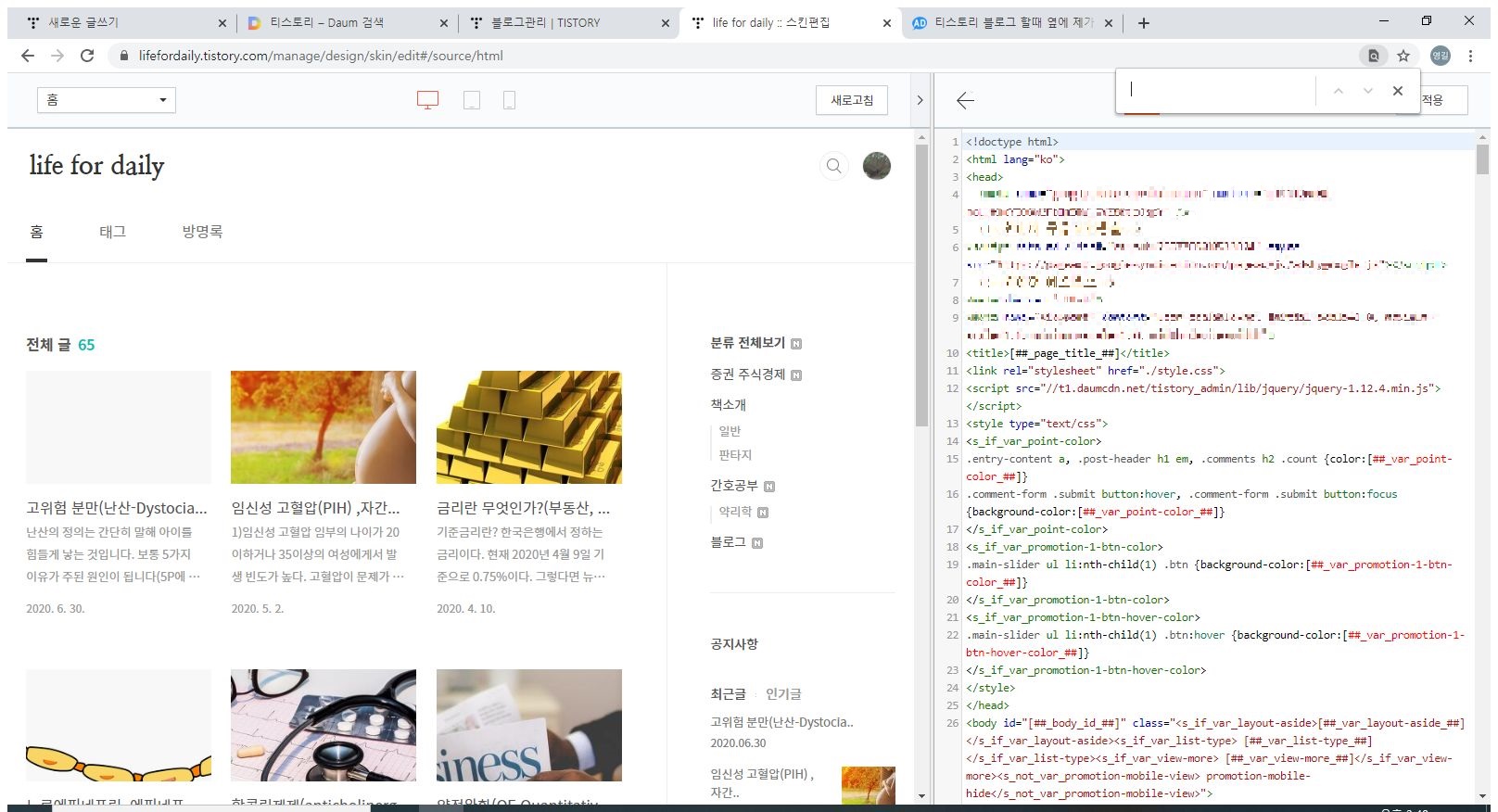Open the '약리학' subcategory
This screenshot has height=812, width=1498.
pos(735,512)
